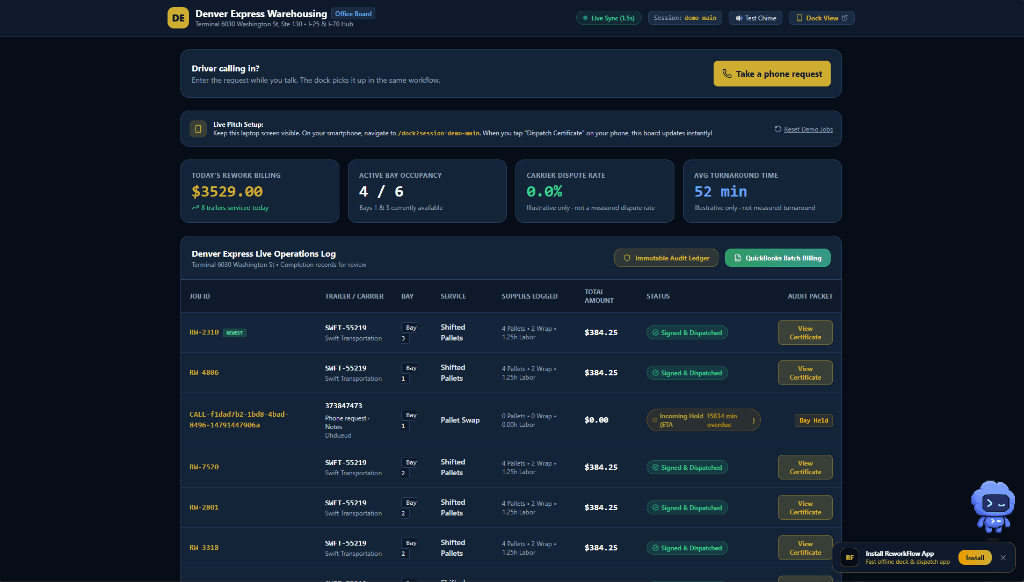View Certificate for job RW-3318
This screenshot has height=582, width=1024.
click(x=805, y=548)
